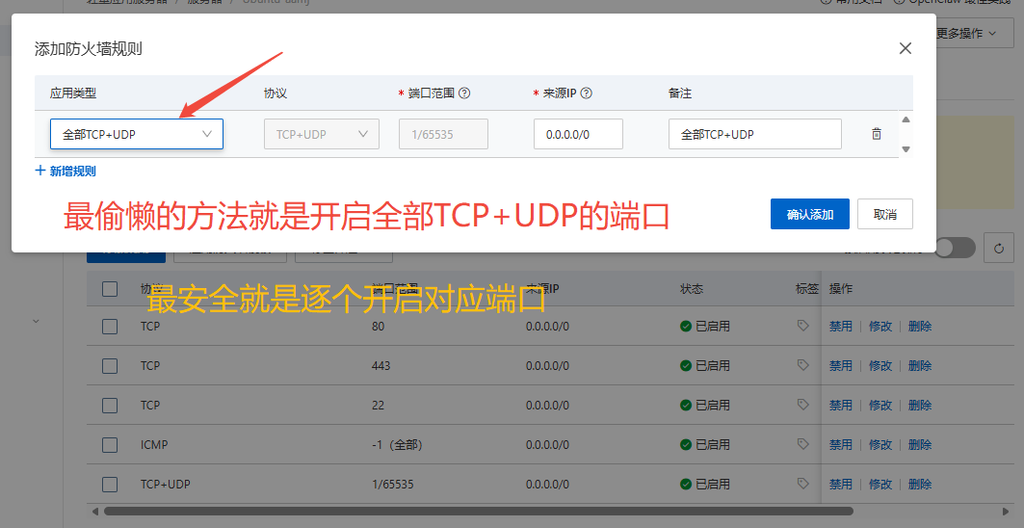This screenshot has height=528, width=1024.
Task: Click the plus icon for 新增规则
Action: [x=40, y=171]
